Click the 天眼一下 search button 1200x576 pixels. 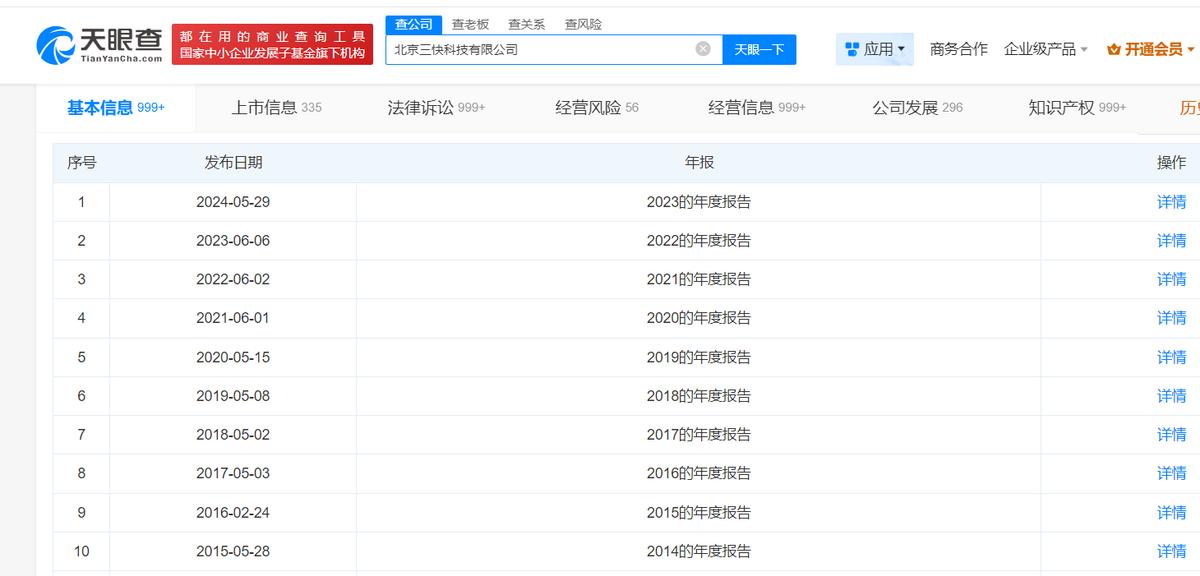[x=759, y=49]
